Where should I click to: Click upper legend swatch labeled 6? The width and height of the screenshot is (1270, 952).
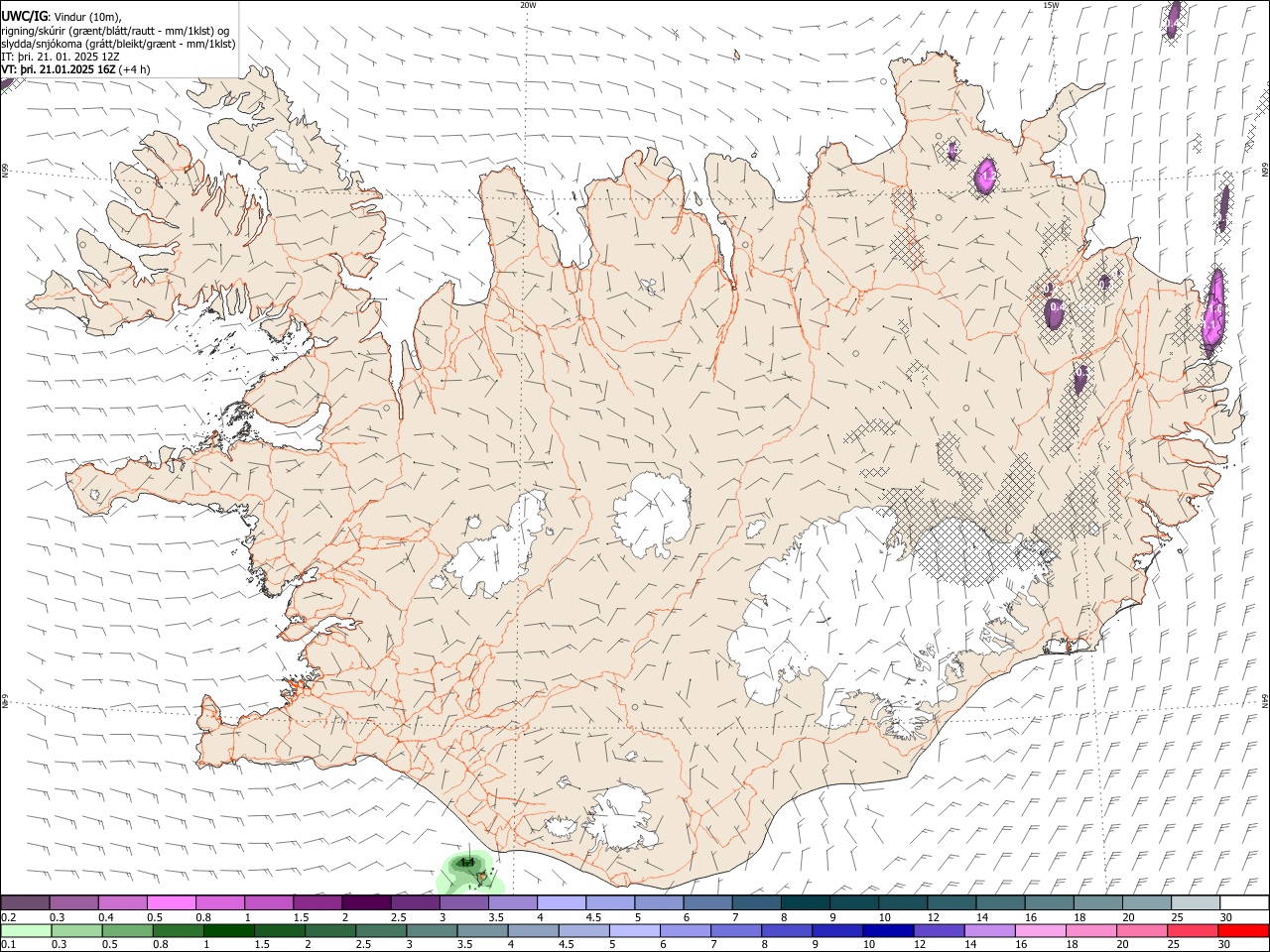click(707, 902)
